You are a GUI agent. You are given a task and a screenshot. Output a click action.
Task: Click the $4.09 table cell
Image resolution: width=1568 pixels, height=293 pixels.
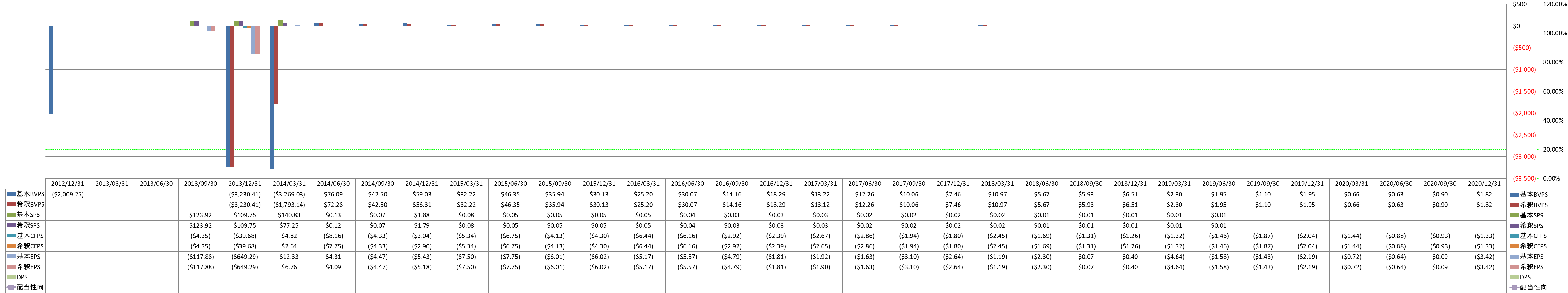[333, 267]
